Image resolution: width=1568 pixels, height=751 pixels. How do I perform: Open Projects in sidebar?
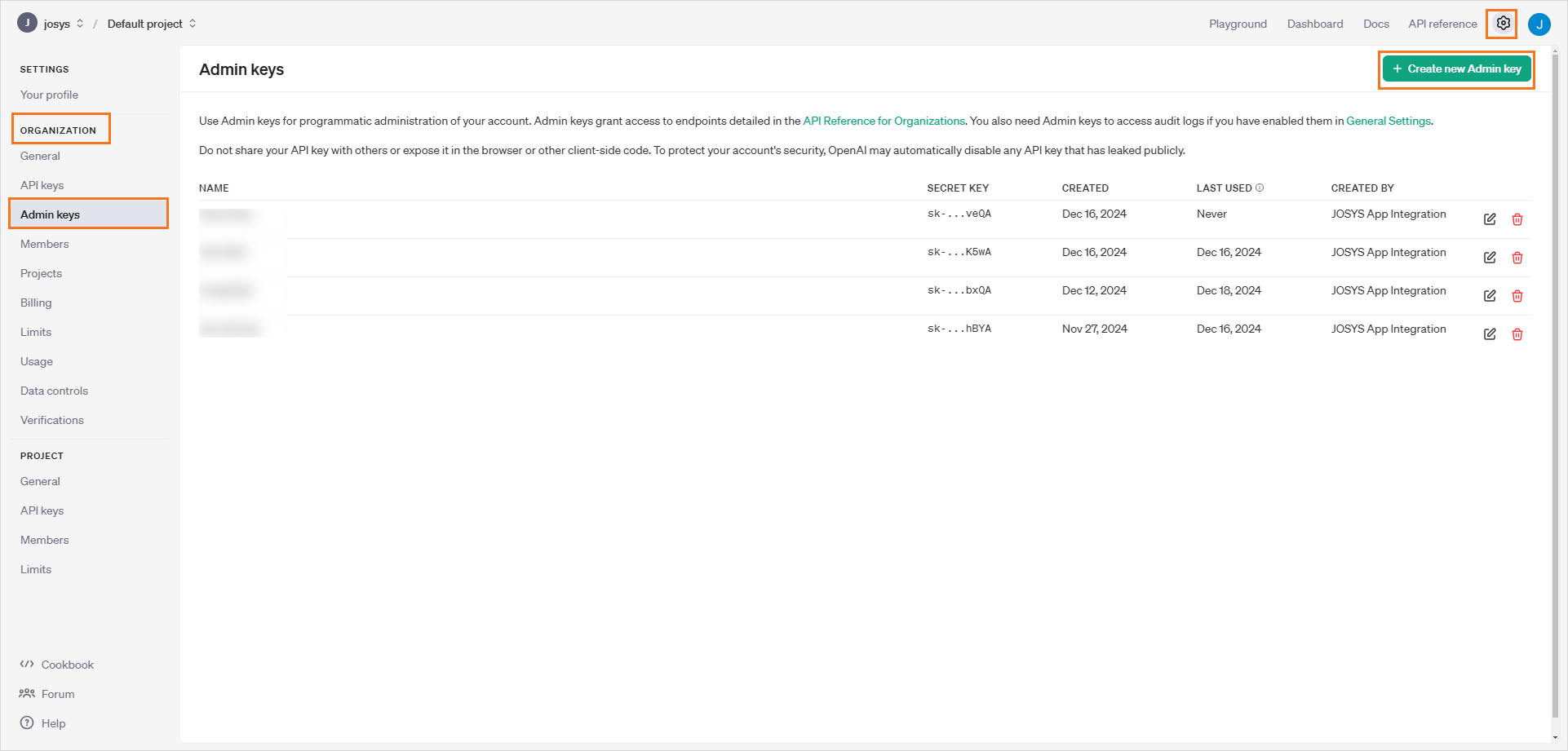41,273
